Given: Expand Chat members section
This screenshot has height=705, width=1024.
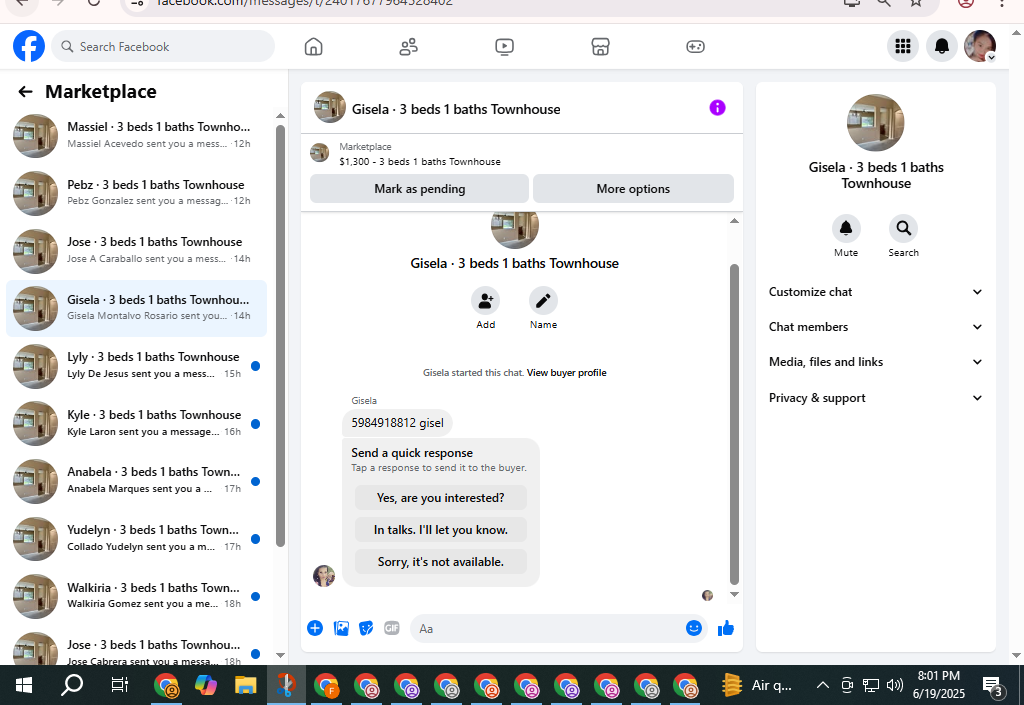Looking at the screenshot, I should click(x=876, y=327).
